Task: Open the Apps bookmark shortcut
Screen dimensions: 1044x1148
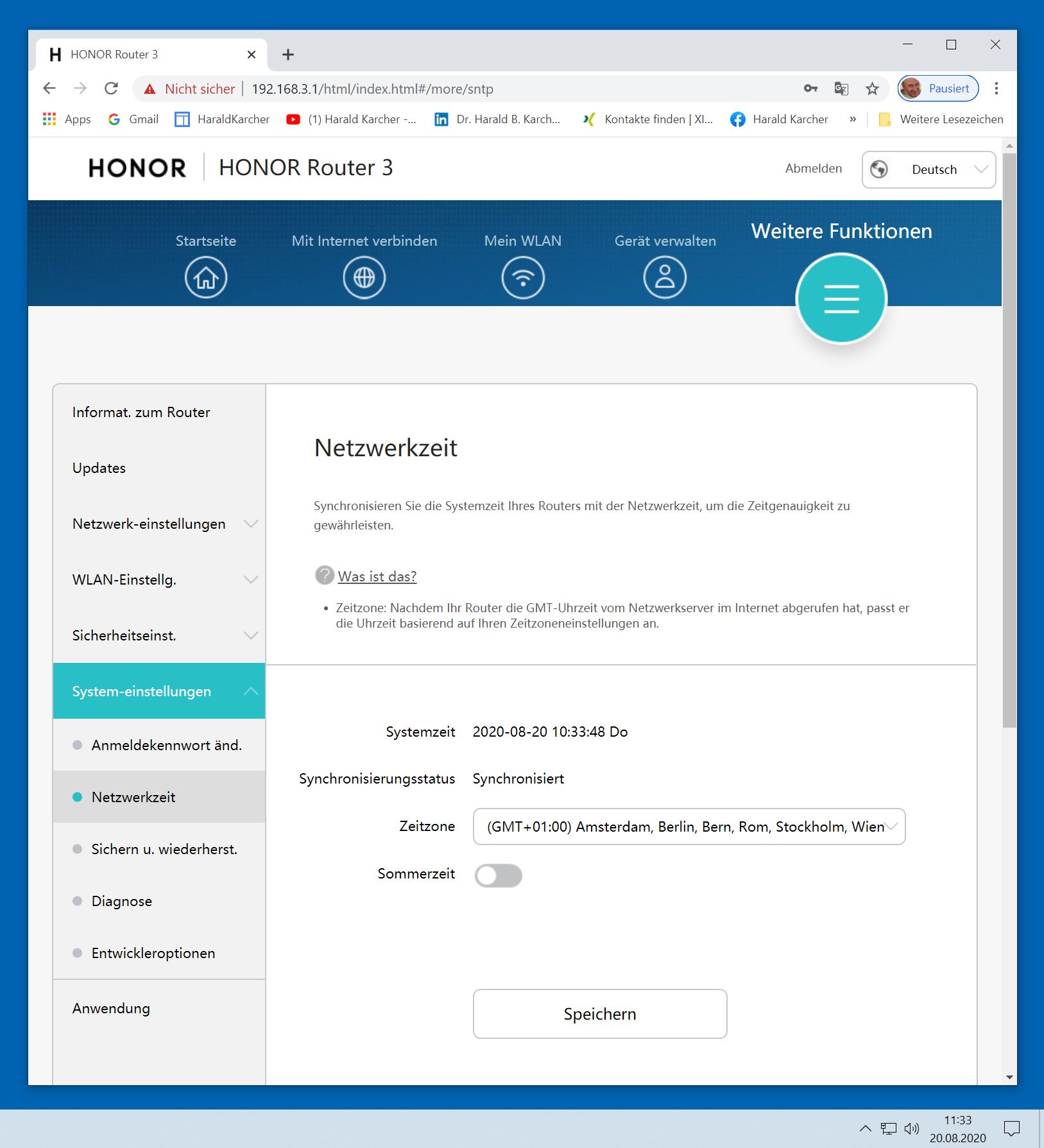Action: [x=67, y=119]
